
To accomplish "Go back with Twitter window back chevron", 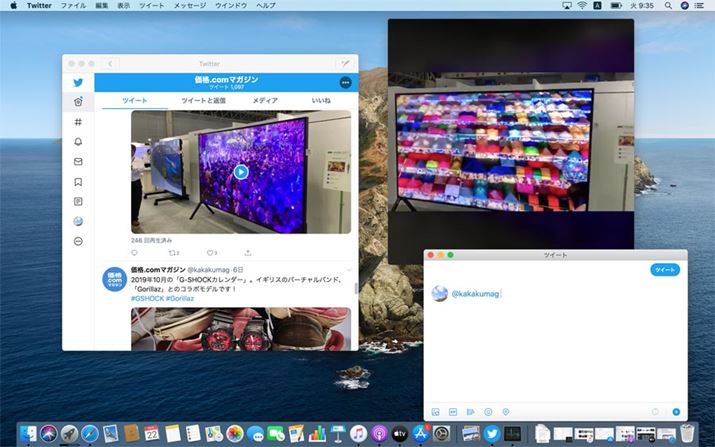I will click(x=110, y=63).
